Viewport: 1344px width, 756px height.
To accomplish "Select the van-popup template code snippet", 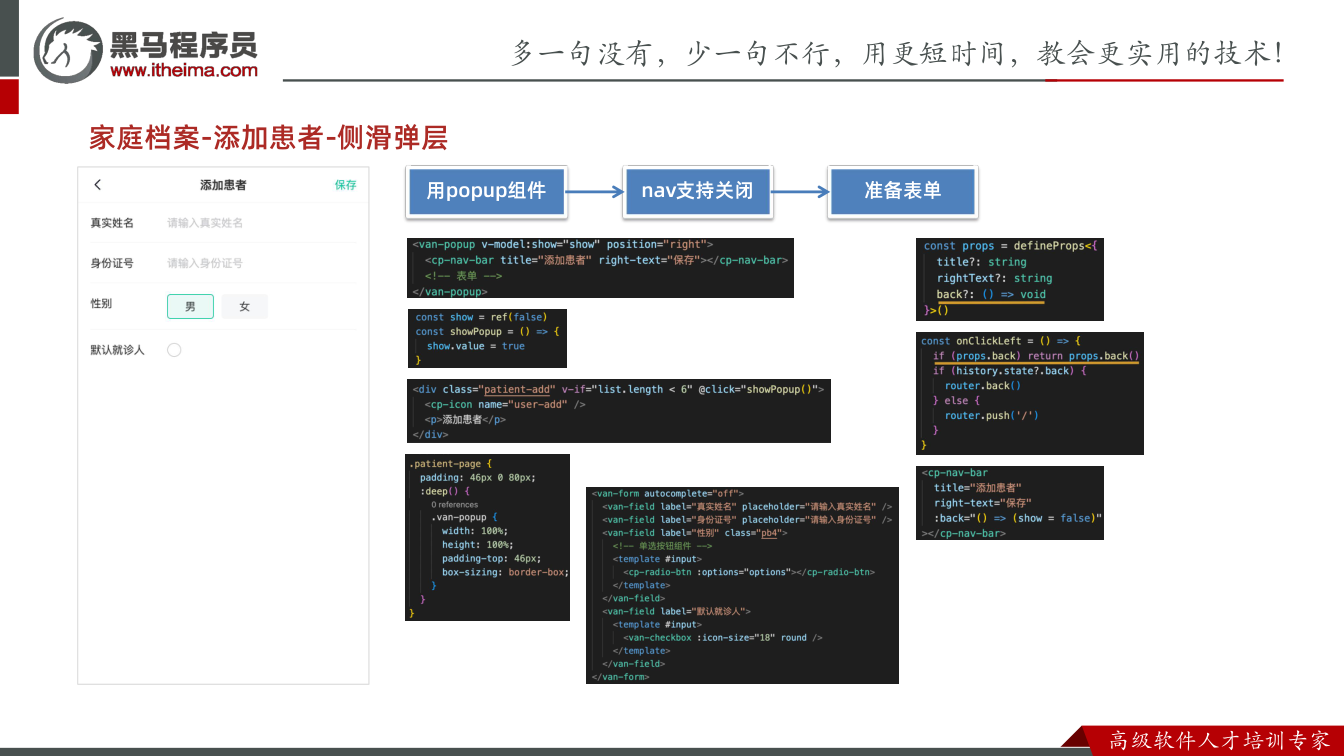I will [601, 268].
